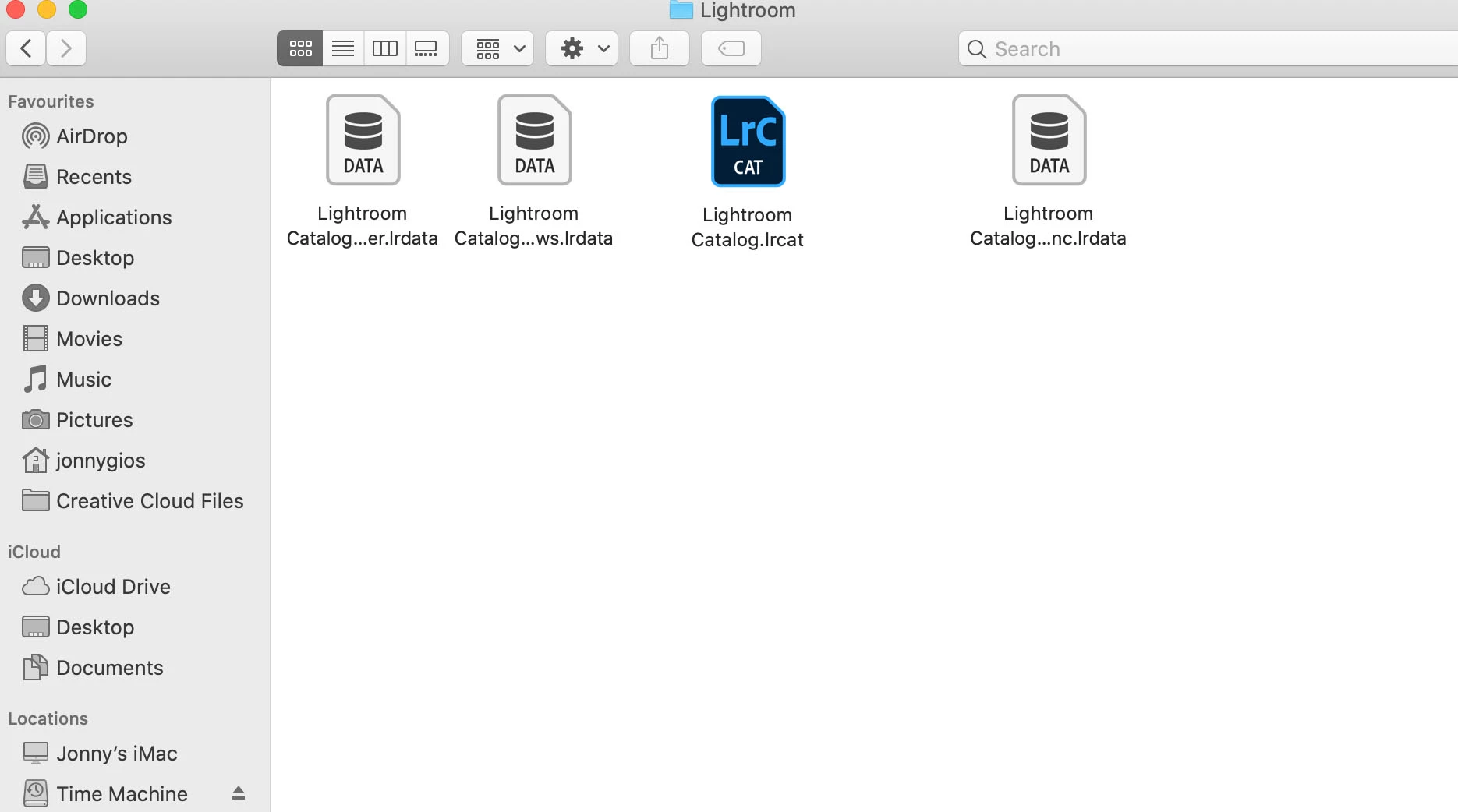Go back with the left arrow button
The width and height of the screenshot is (1458, 812).
26,48
